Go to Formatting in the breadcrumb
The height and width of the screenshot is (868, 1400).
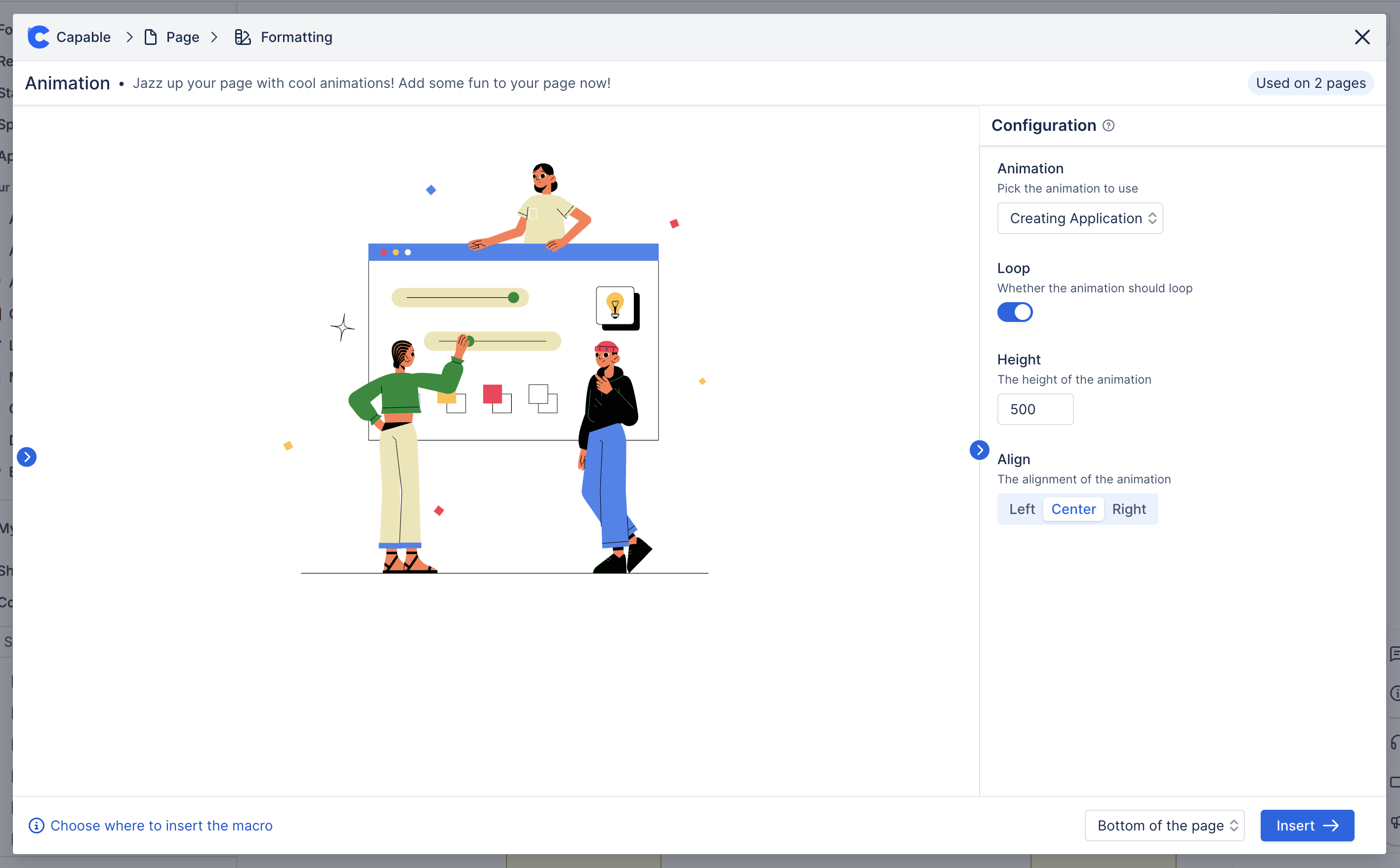tap(296, 38)
